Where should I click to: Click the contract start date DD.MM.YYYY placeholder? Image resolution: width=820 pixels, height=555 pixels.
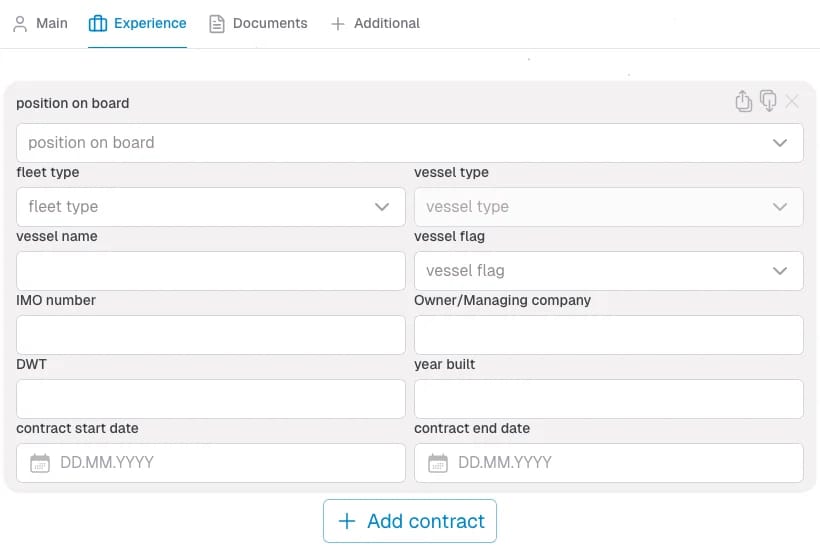pyautogui.click(x=106, y=463)
